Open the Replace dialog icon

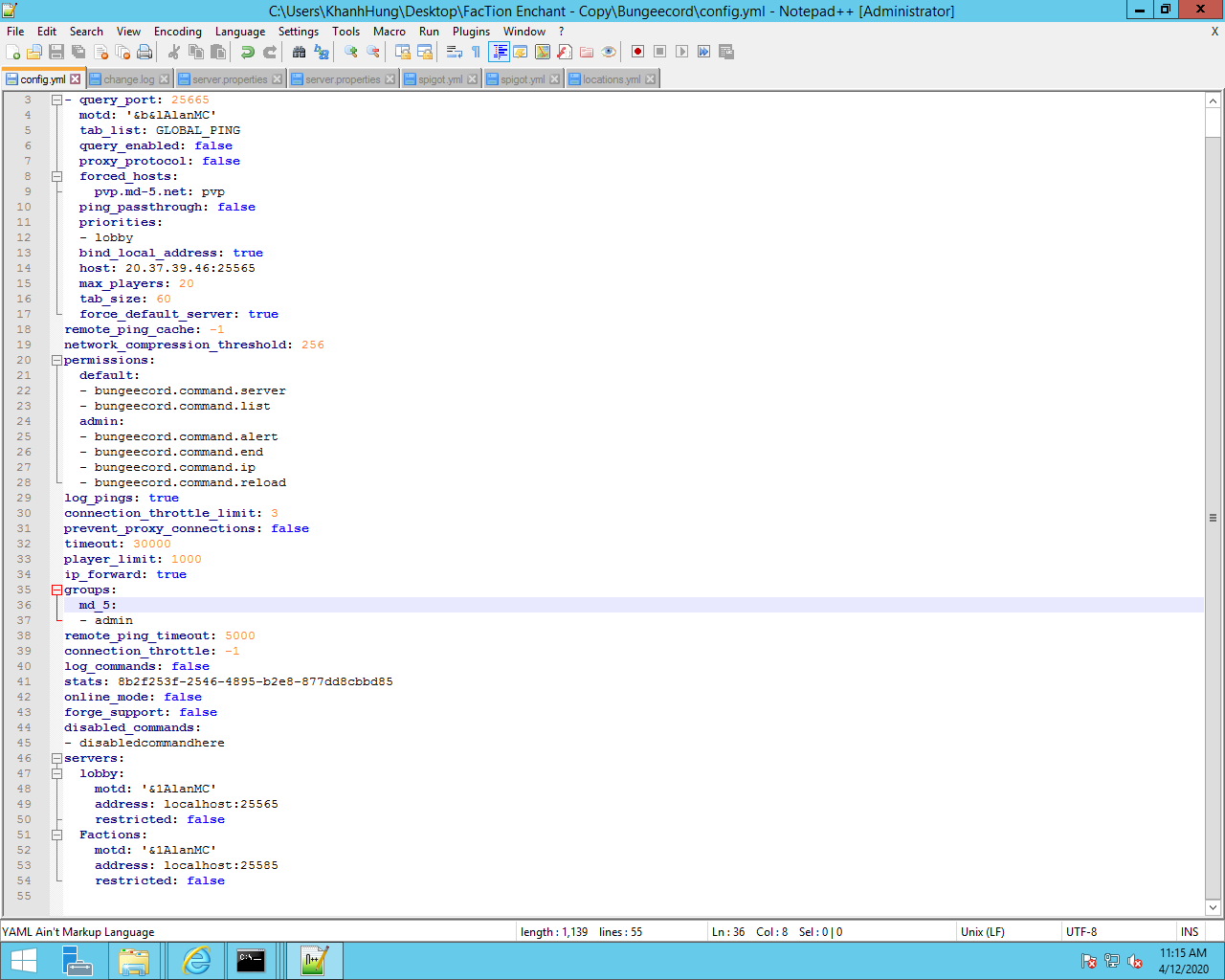coord(322,52)
